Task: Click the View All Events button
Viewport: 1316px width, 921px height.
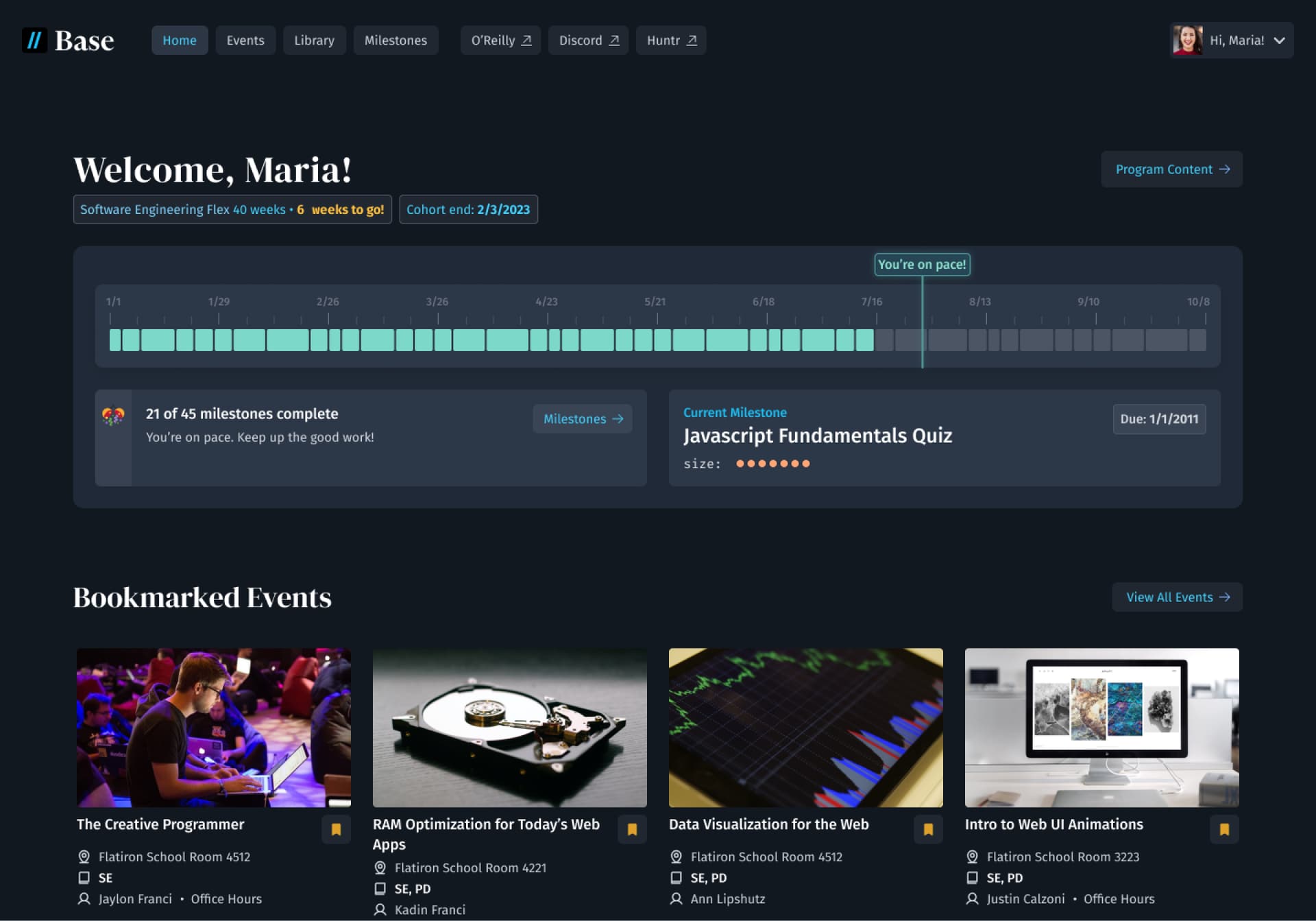Action: (x=1177, y=597)
